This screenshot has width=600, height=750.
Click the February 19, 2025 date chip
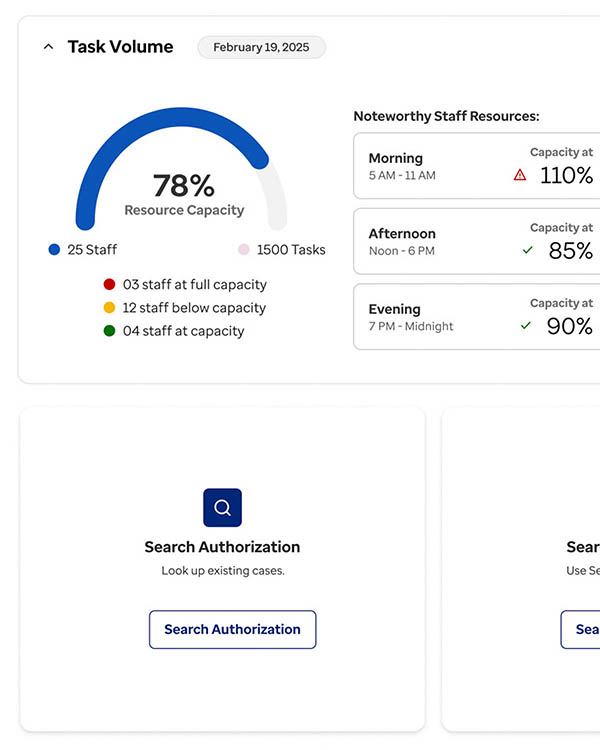pyautogui.click(x=261, y=47)
